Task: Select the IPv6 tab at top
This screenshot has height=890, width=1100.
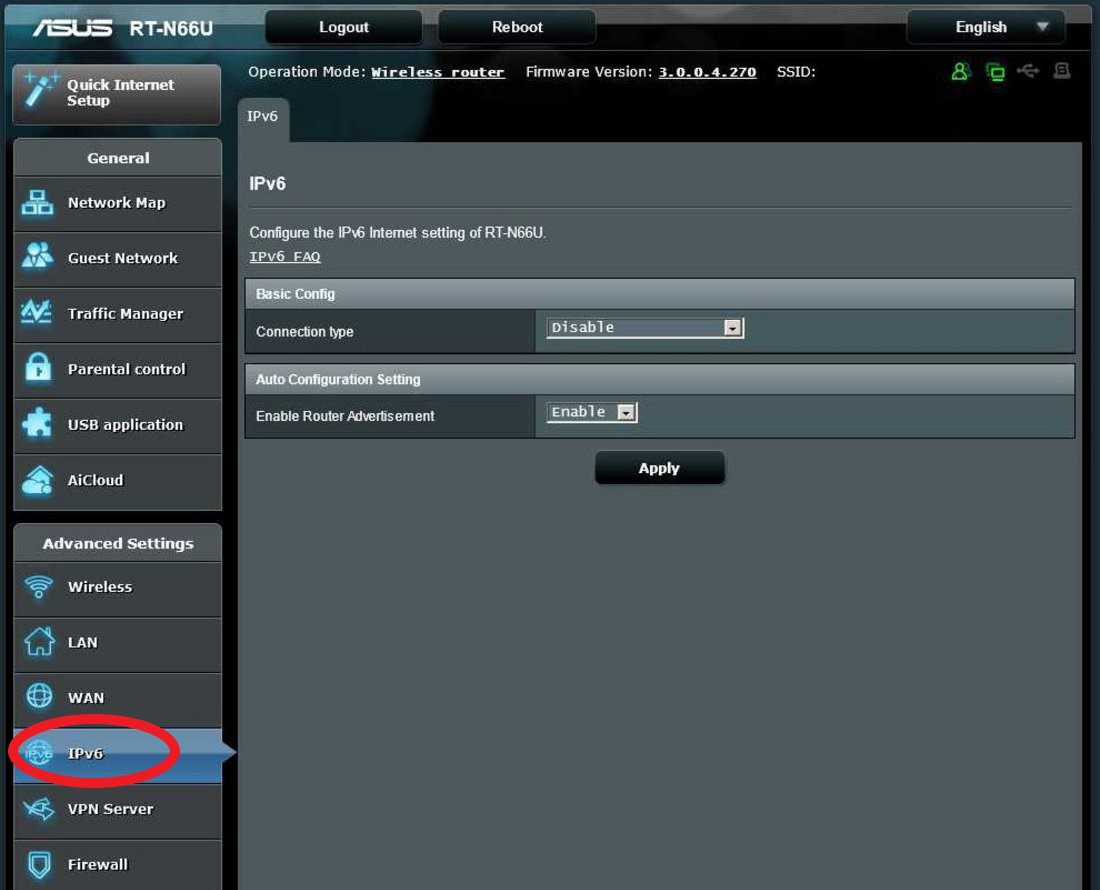Action: tap(263, 117)
